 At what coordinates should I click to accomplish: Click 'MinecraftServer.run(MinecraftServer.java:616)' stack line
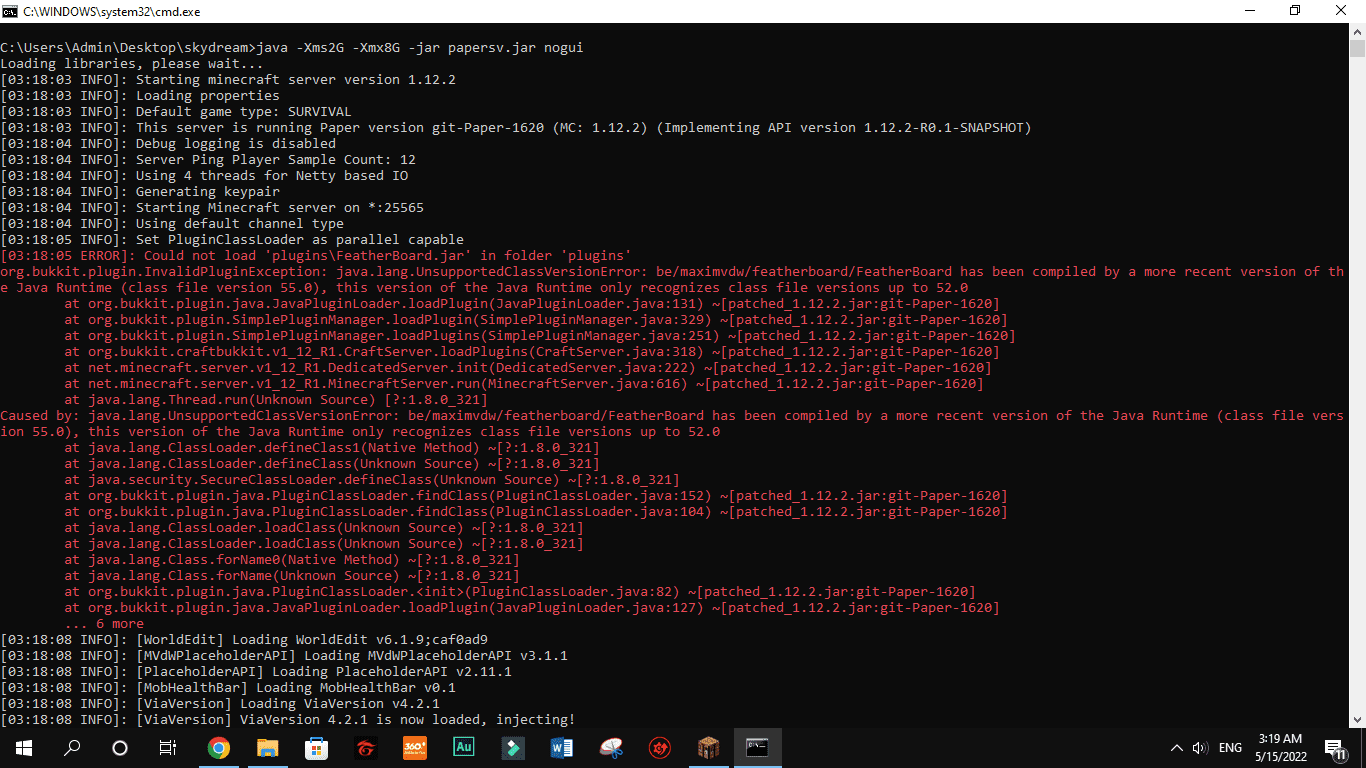(x=524, y=384)
